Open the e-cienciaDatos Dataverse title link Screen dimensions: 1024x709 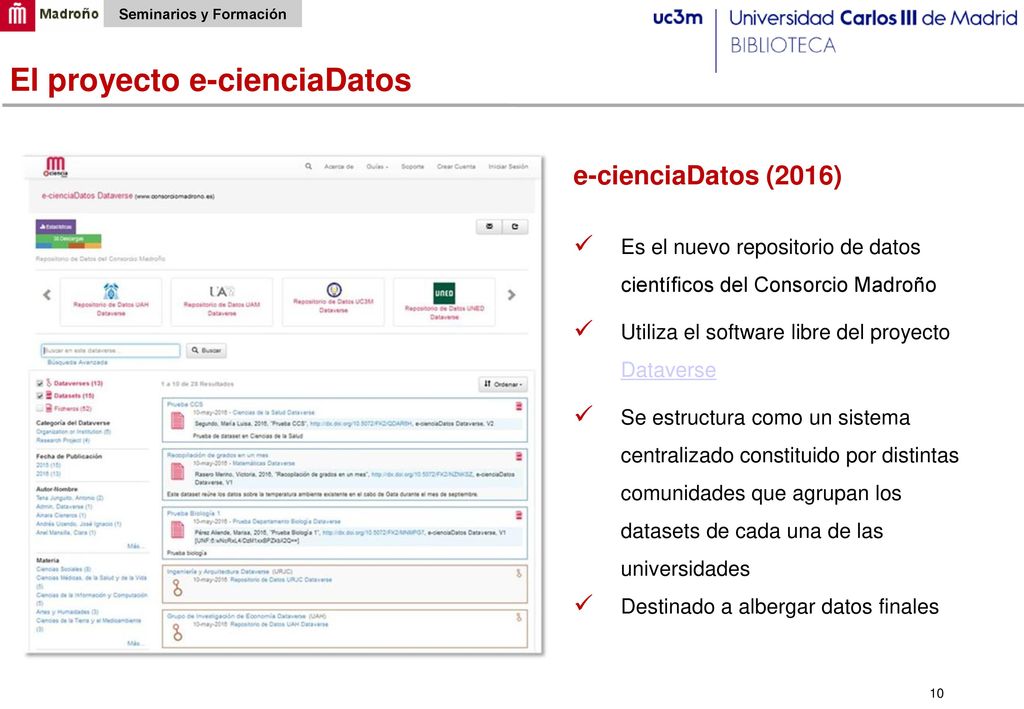[x=87, y=195]
